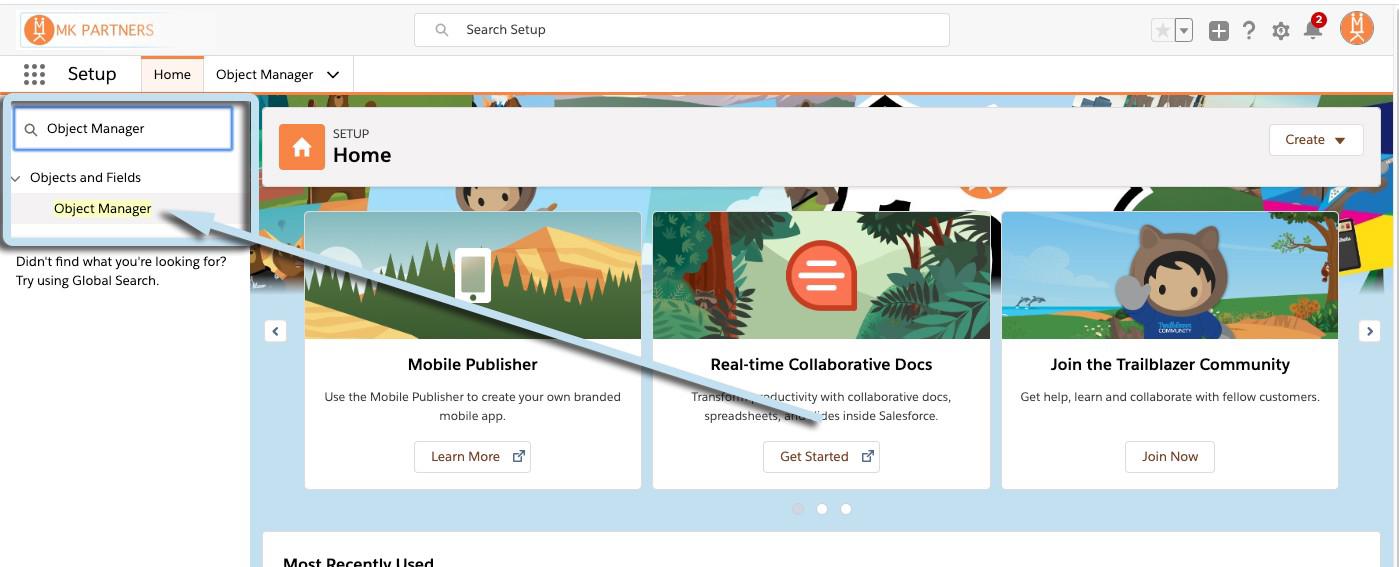Switch to the Home tab

click(172, 75)
